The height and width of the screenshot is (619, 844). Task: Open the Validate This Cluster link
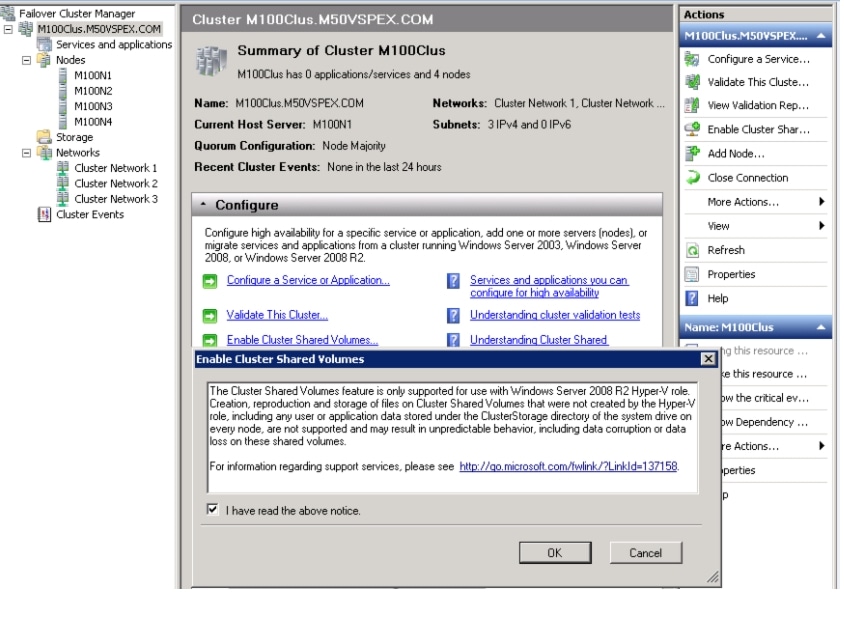click(277, 315)
